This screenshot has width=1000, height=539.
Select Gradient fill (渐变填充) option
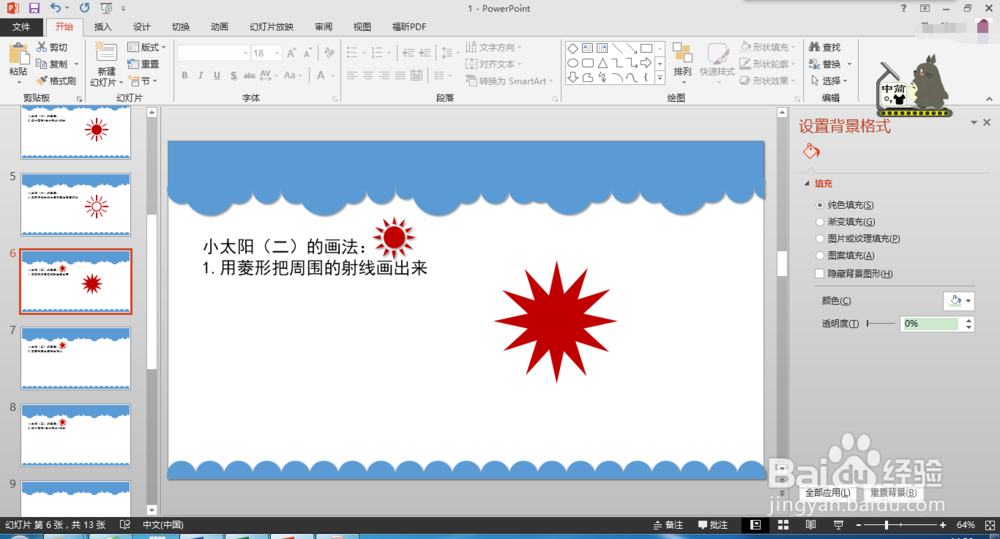click(820, 221)
